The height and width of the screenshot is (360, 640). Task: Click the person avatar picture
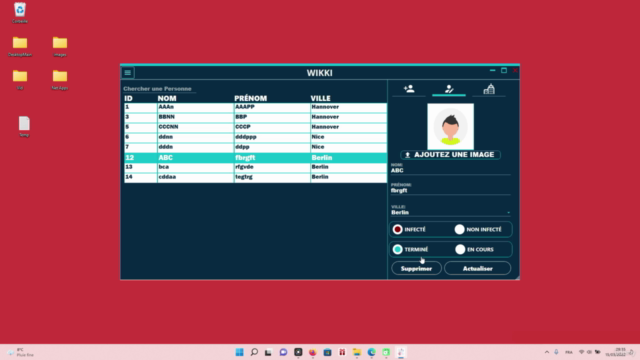(451, 127)
